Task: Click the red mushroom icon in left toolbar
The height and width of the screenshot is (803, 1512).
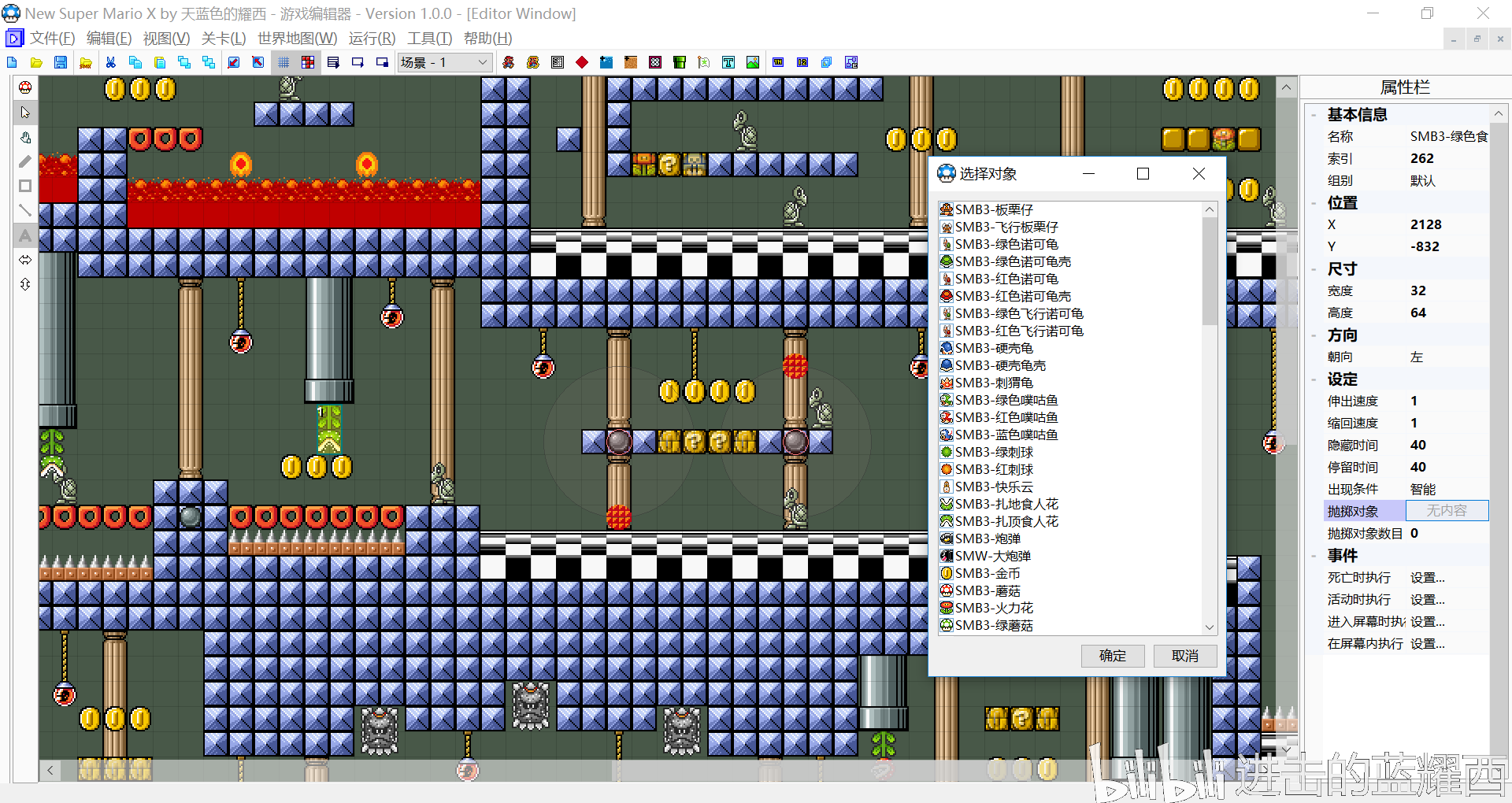Action: pyautogui.click(x=25, y=87)
